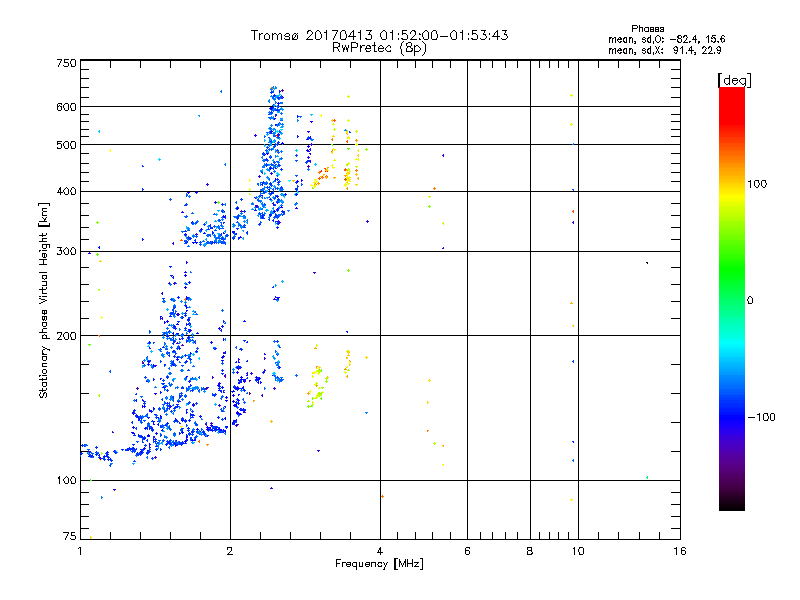The width and height of the screenshot is (800, 600).
Task: Click the x-axis tick label '1'
Action: pos(80,551)
